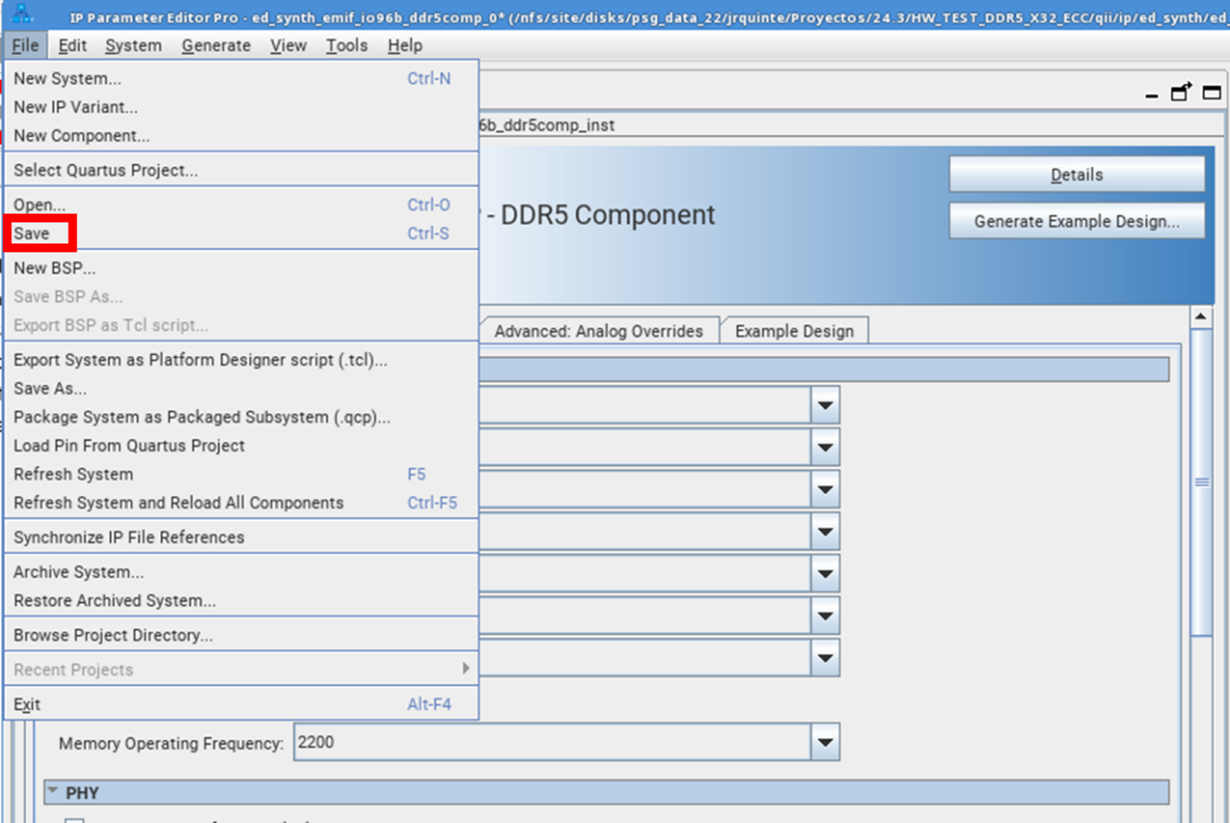Open first parameter dropdown arrow below tabs
1230x823 pixels.
(x=825, y=405)
